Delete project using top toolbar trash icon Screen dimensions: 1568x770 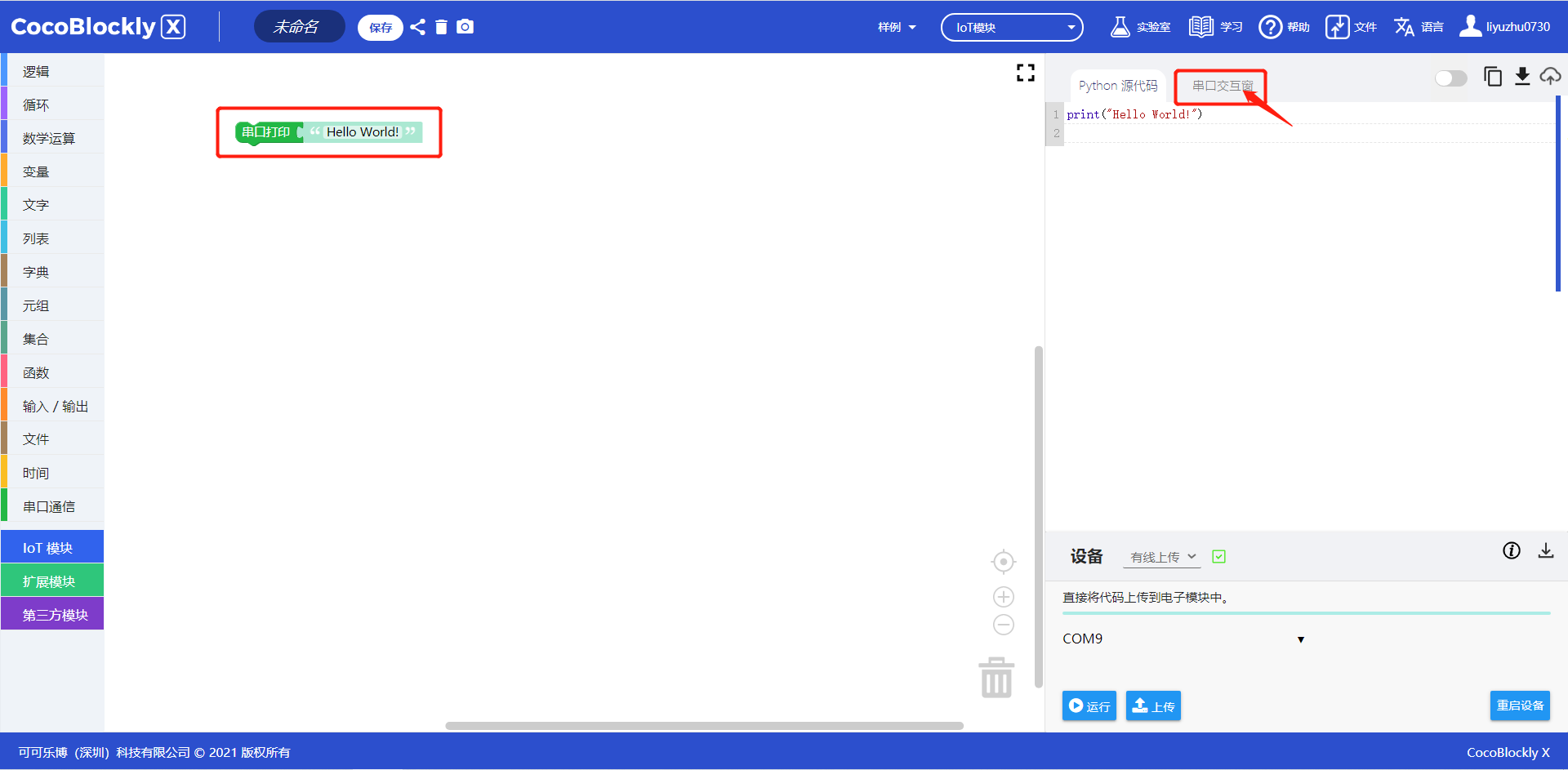coord(441,27)
